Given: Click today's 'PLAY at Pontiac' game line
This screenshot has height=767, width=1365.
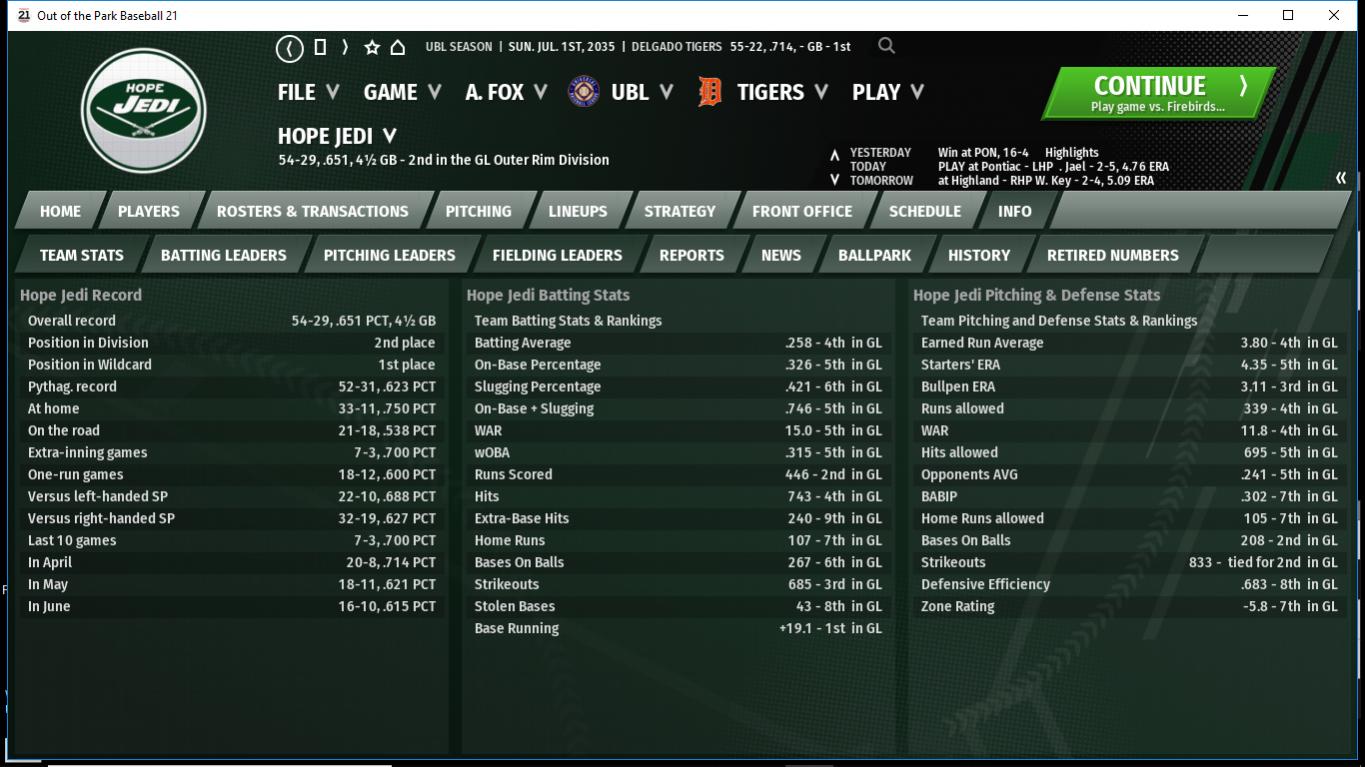Looking at the screenshot, I should point(1053,167).
